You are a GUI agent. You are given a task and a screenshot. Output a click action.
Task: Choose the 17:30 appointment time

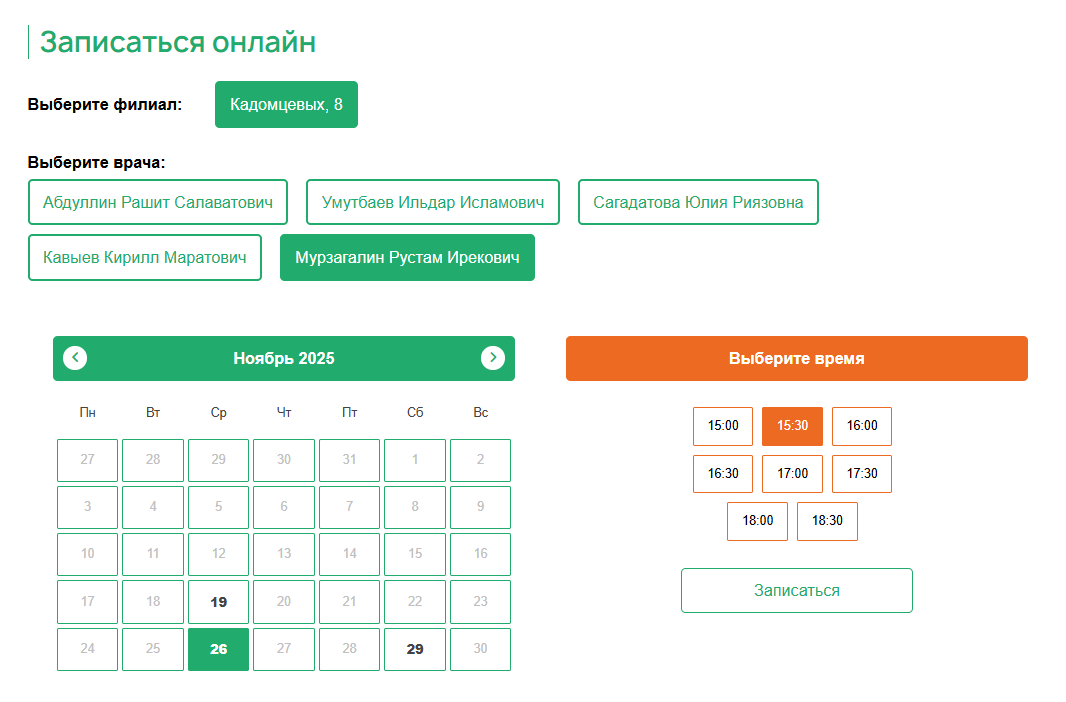click(x=861, y=474)
